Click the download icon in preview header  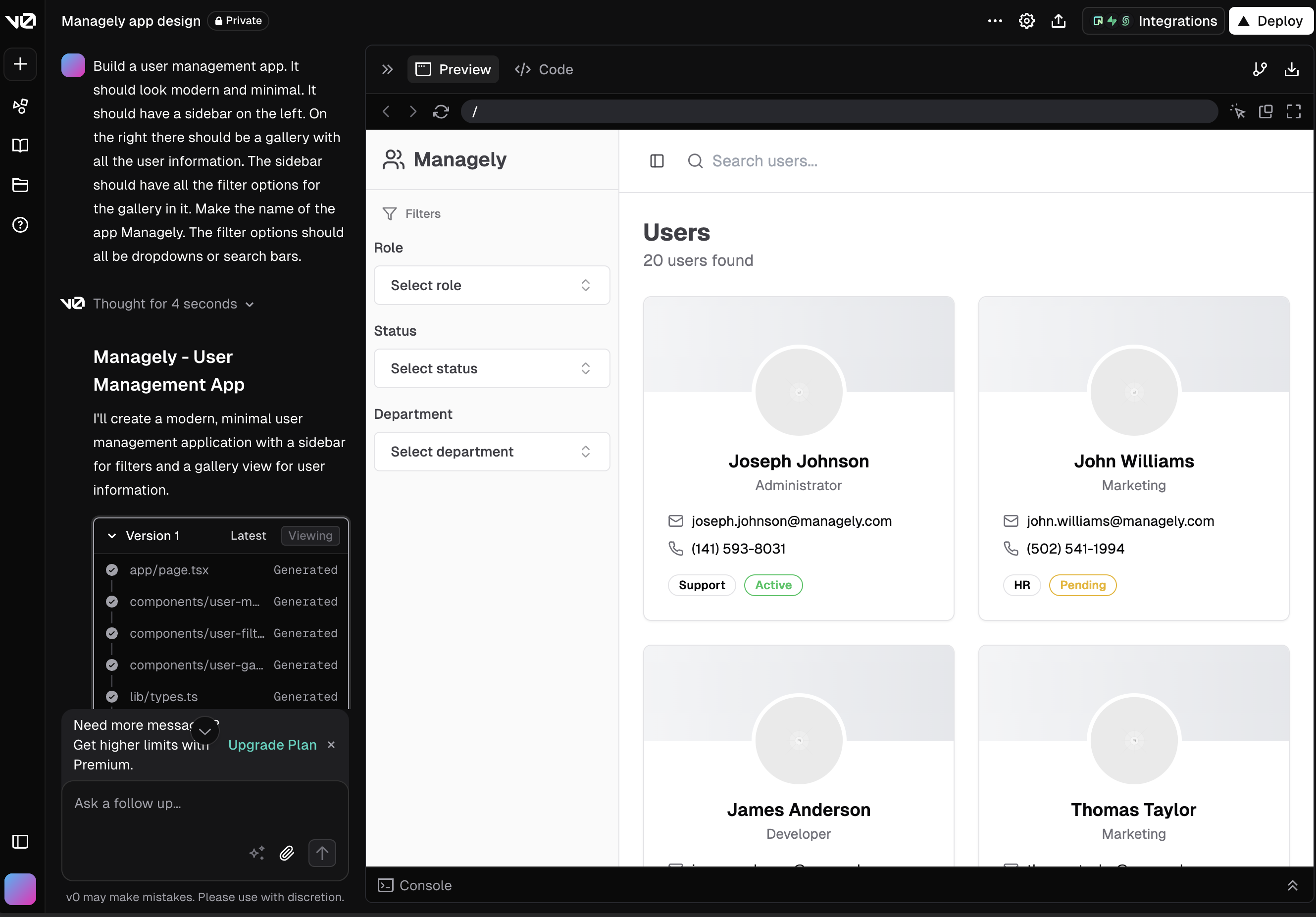point(1291,69)
